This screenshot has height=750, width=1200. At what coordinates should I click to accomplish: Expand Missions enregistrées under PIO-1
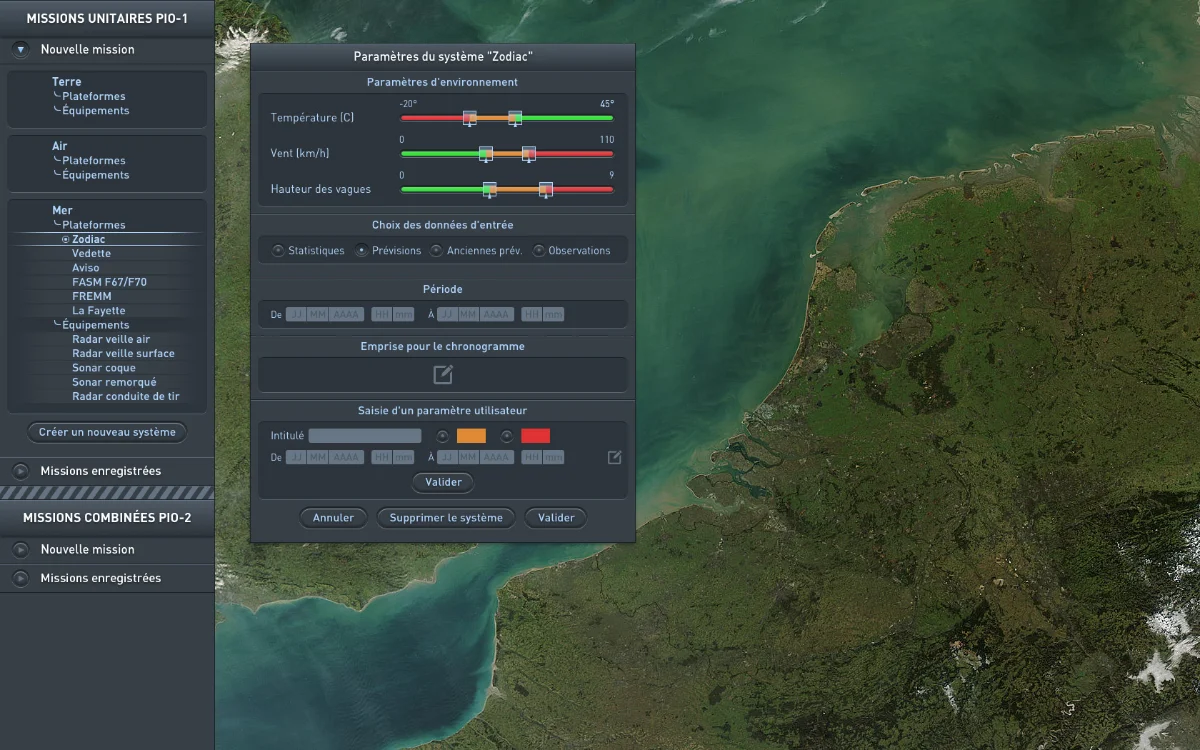[x=20, y=471]
